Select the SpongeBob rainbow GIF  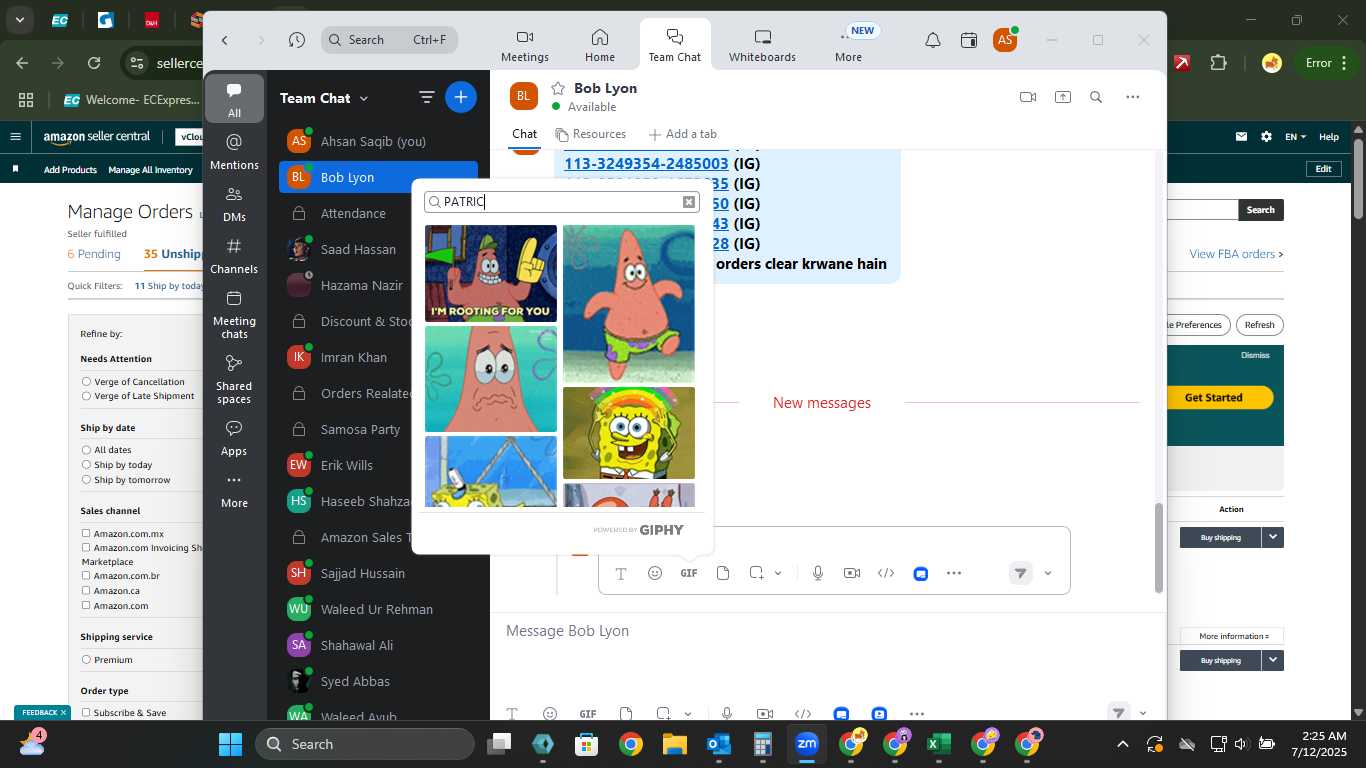629,433
